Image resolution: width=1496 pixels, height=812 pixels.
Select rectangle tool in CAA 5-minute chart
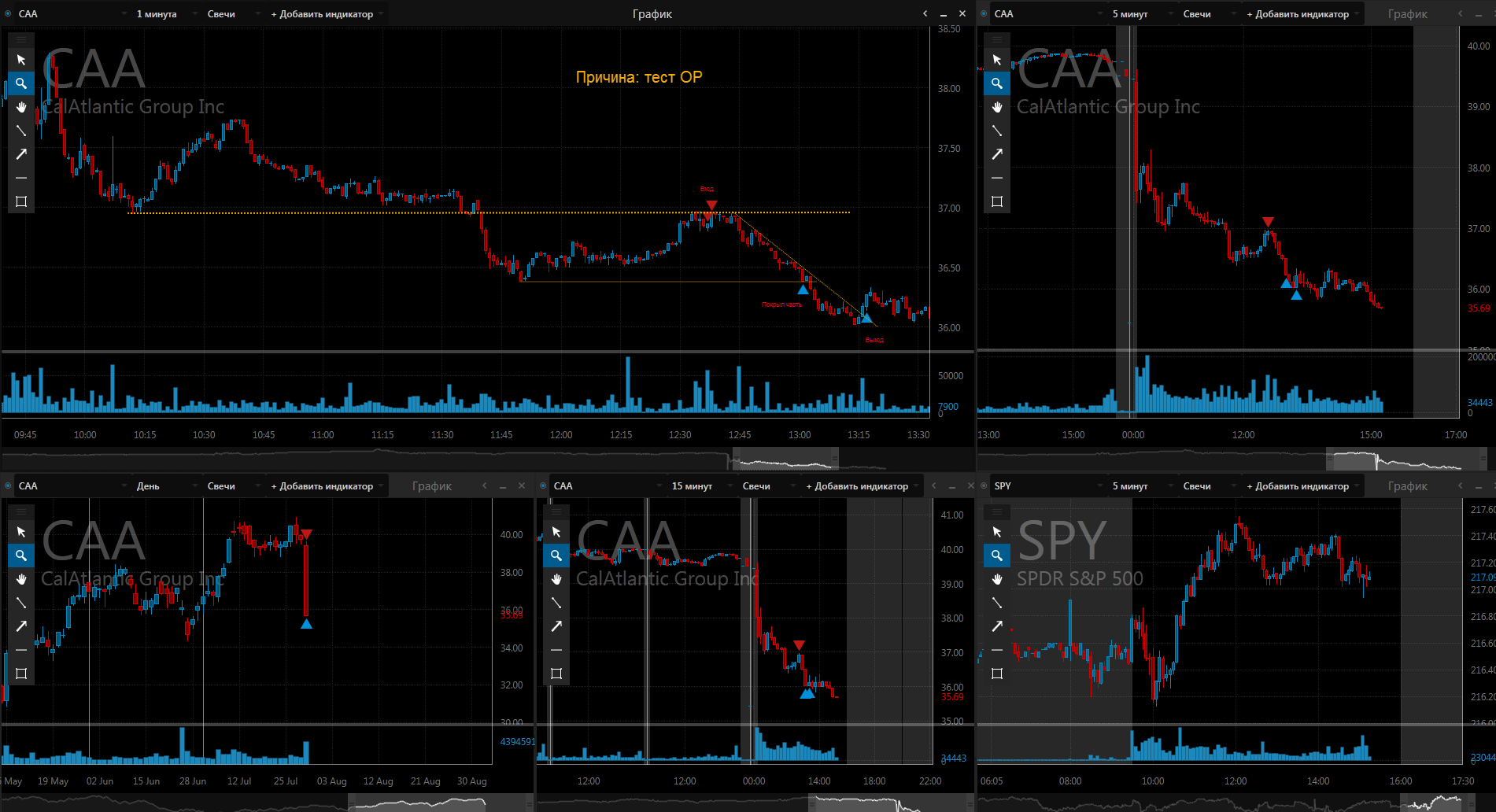tap(997, 201)
